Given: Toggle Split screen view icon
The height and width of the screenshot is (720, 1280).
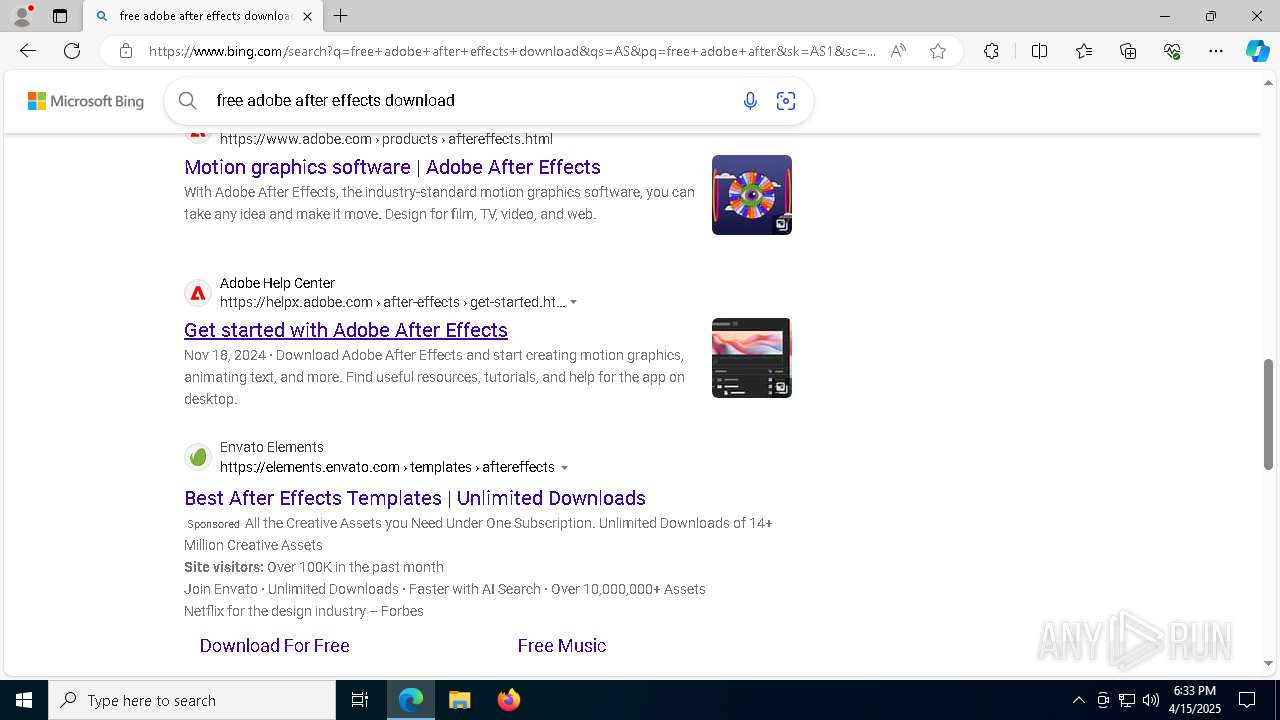Looking at the screenshot, I should [1039, 51].
